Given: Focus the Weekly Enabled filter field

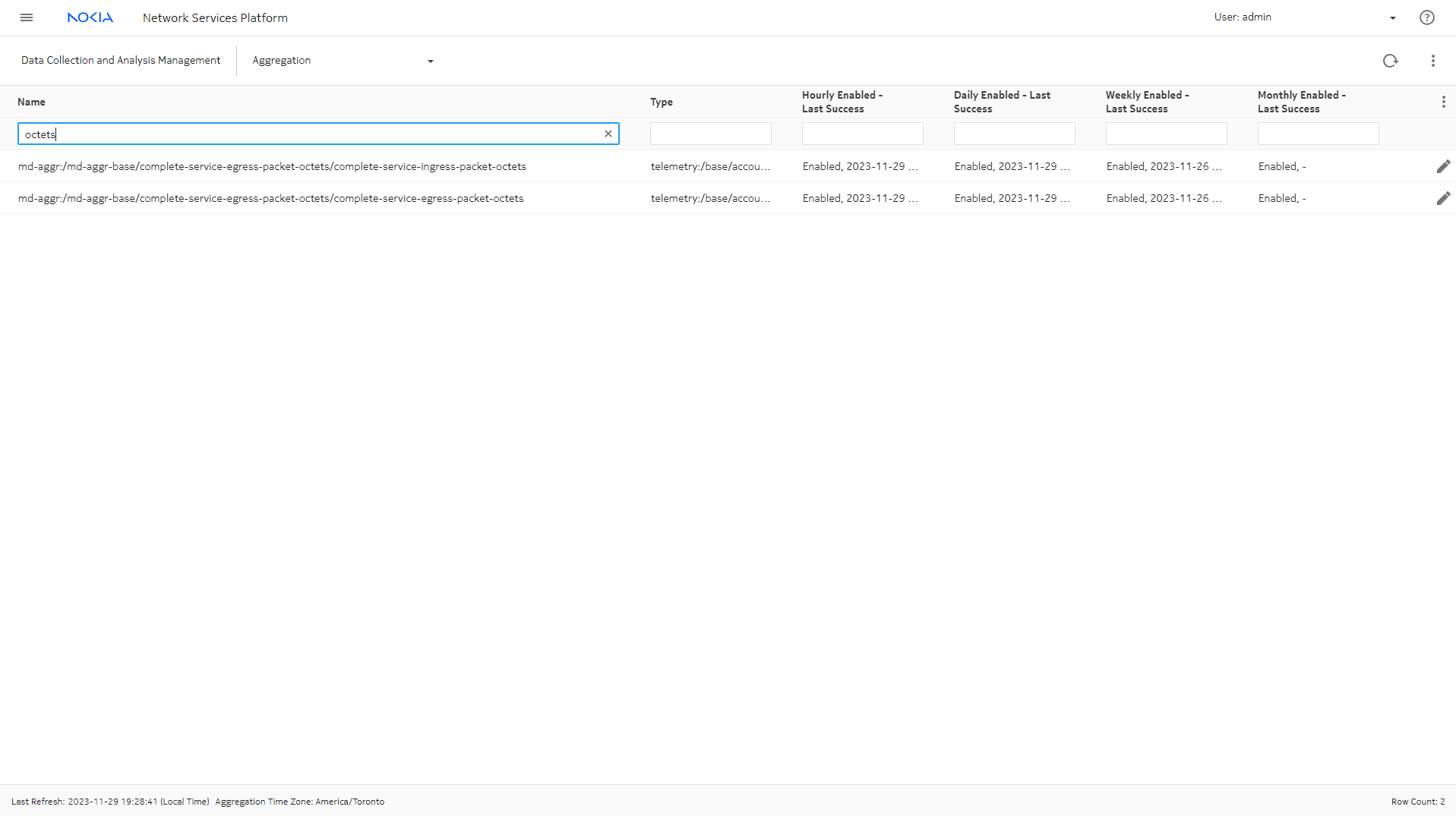Looking at the screenshot, I should tap(1166, 134).
